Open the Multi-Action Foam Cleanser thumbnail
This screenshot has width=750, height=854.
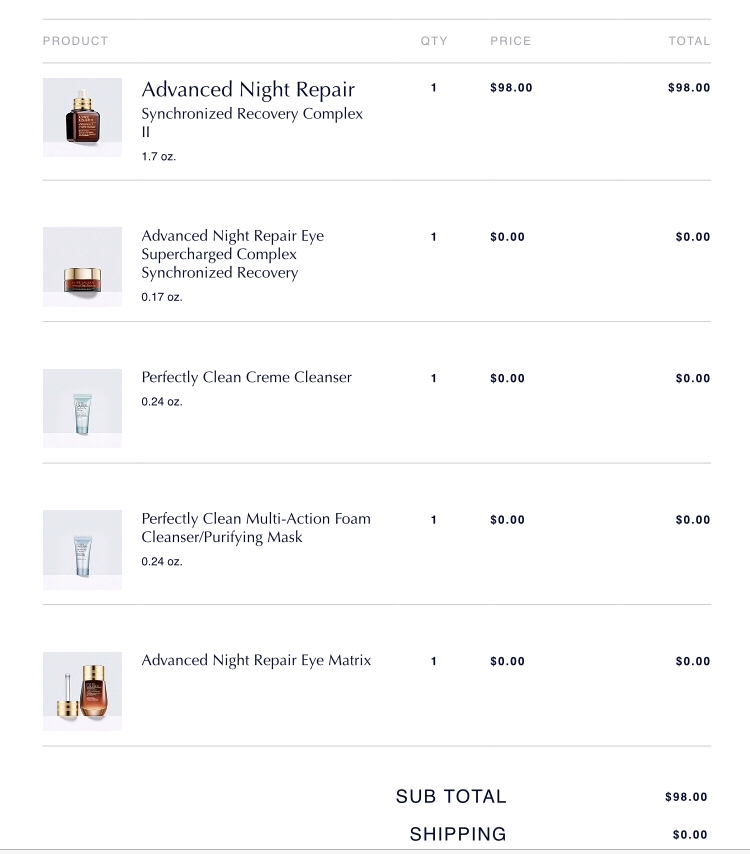[x=82, y=550]
